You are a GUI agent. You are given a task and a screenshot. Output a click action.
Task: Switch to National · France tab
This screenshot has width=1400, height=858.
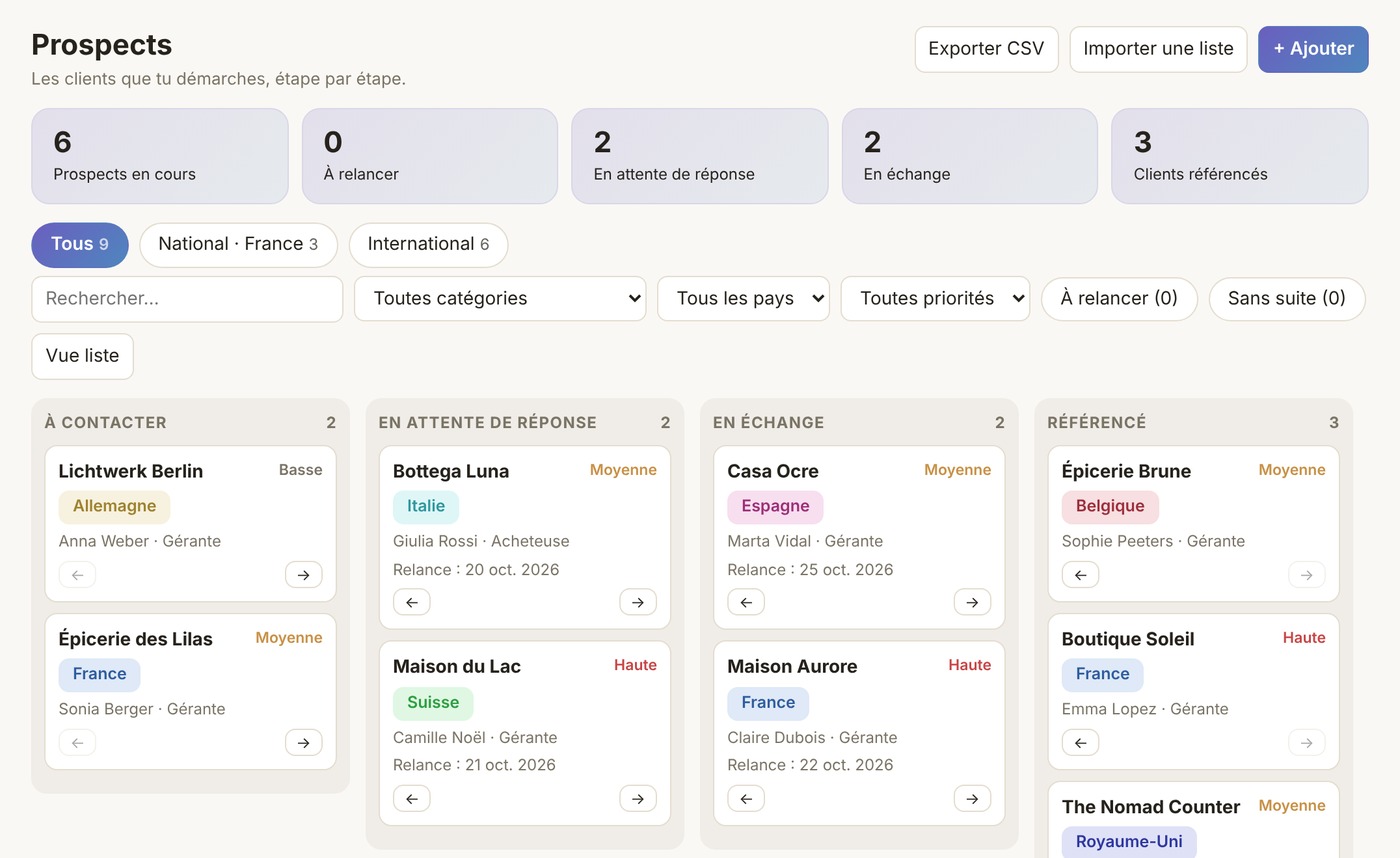(238, 245)
